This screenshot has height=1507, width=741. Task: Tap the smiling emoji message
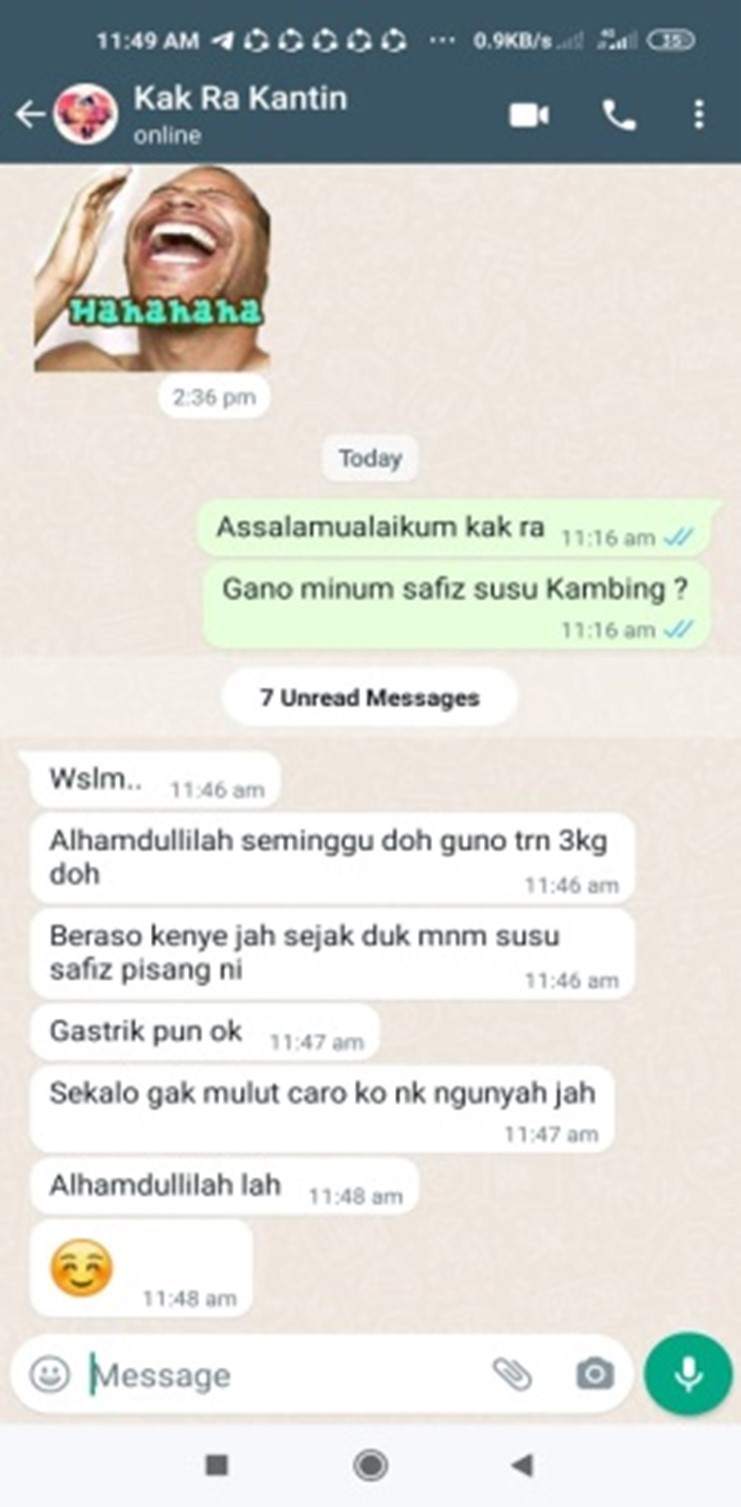point(140,1269)
